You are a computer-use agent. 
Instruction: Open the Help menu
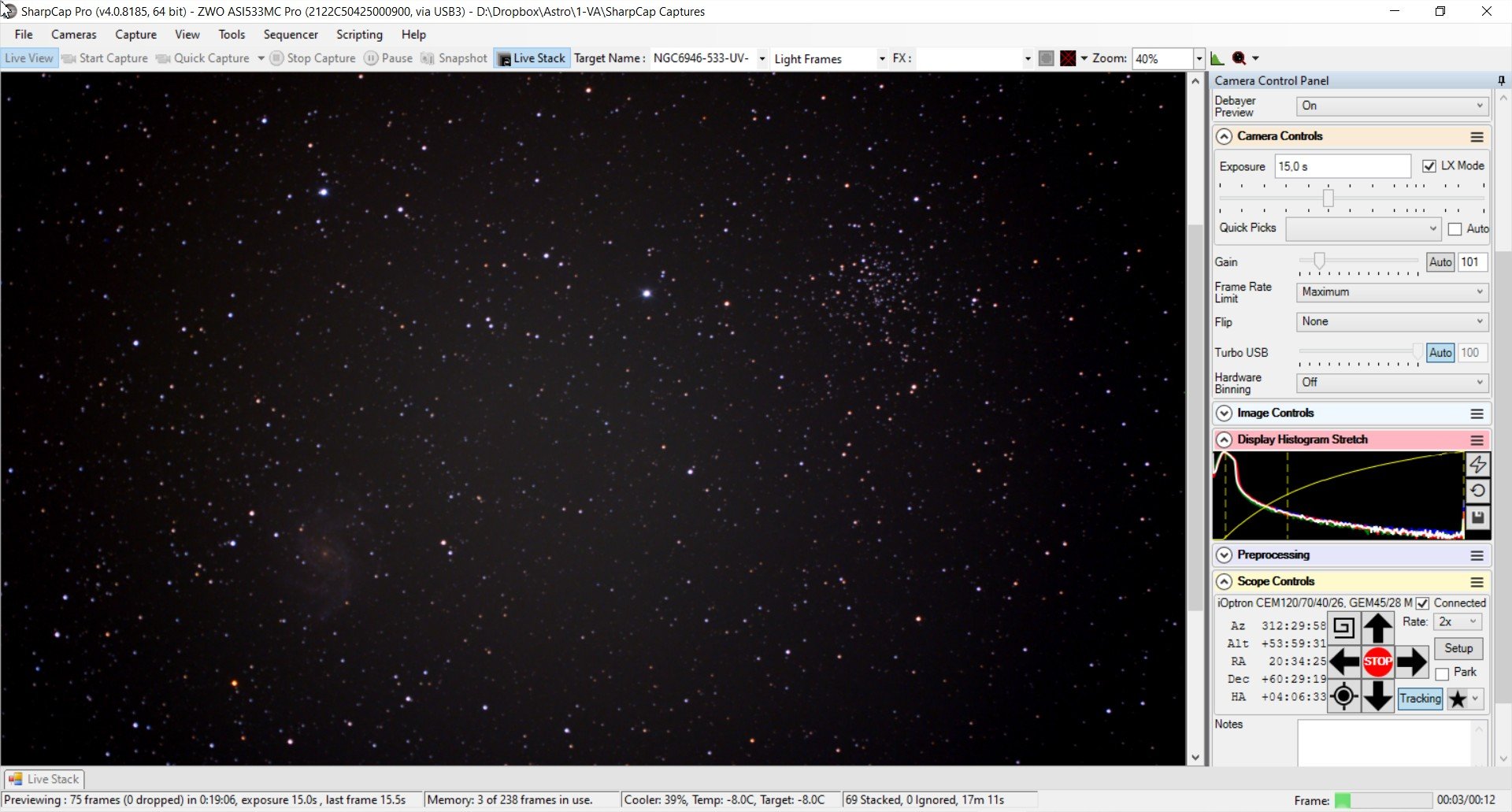pos(413,35)
